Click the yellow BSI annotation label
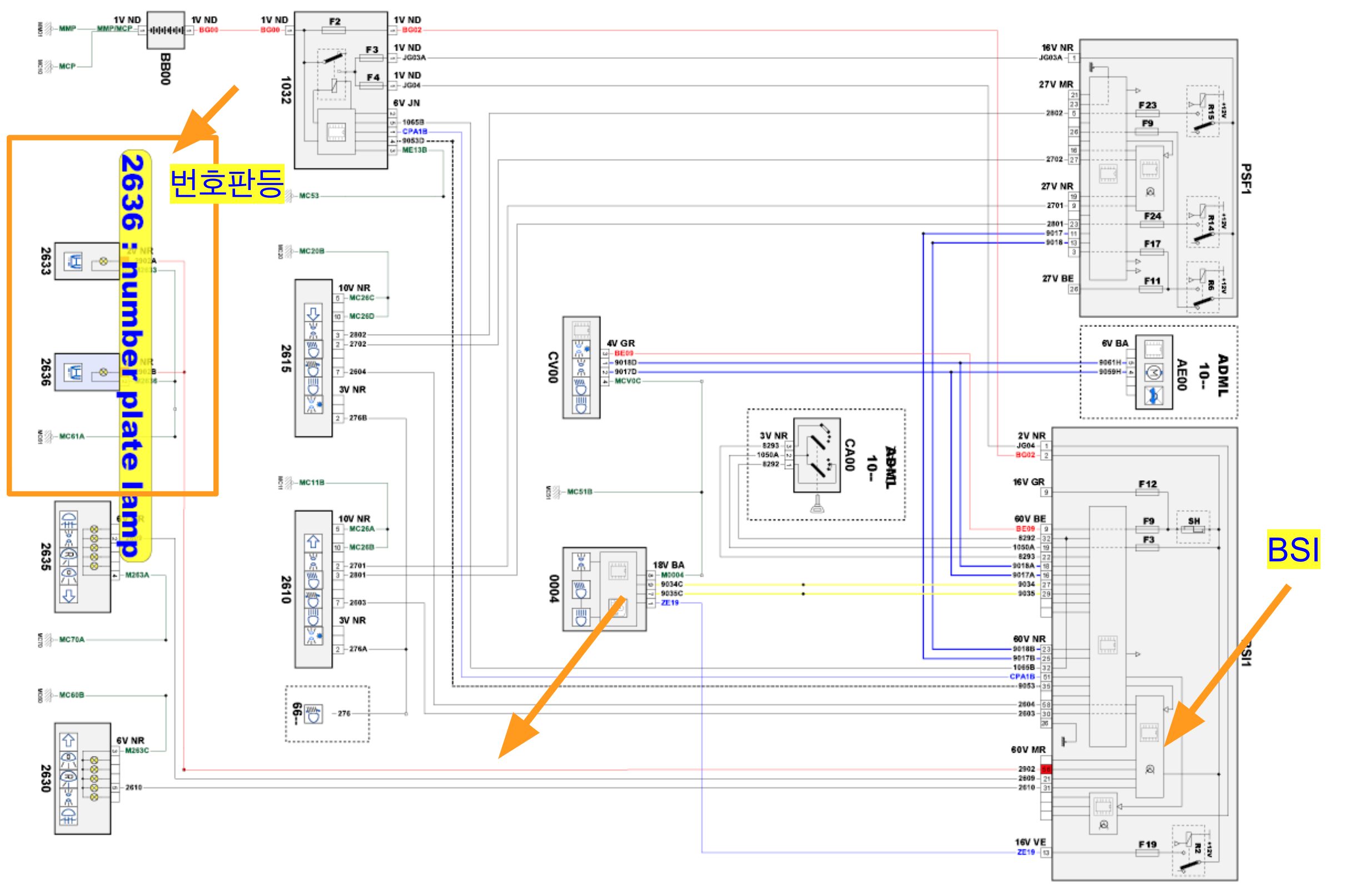 click(x=1293, y=550)
